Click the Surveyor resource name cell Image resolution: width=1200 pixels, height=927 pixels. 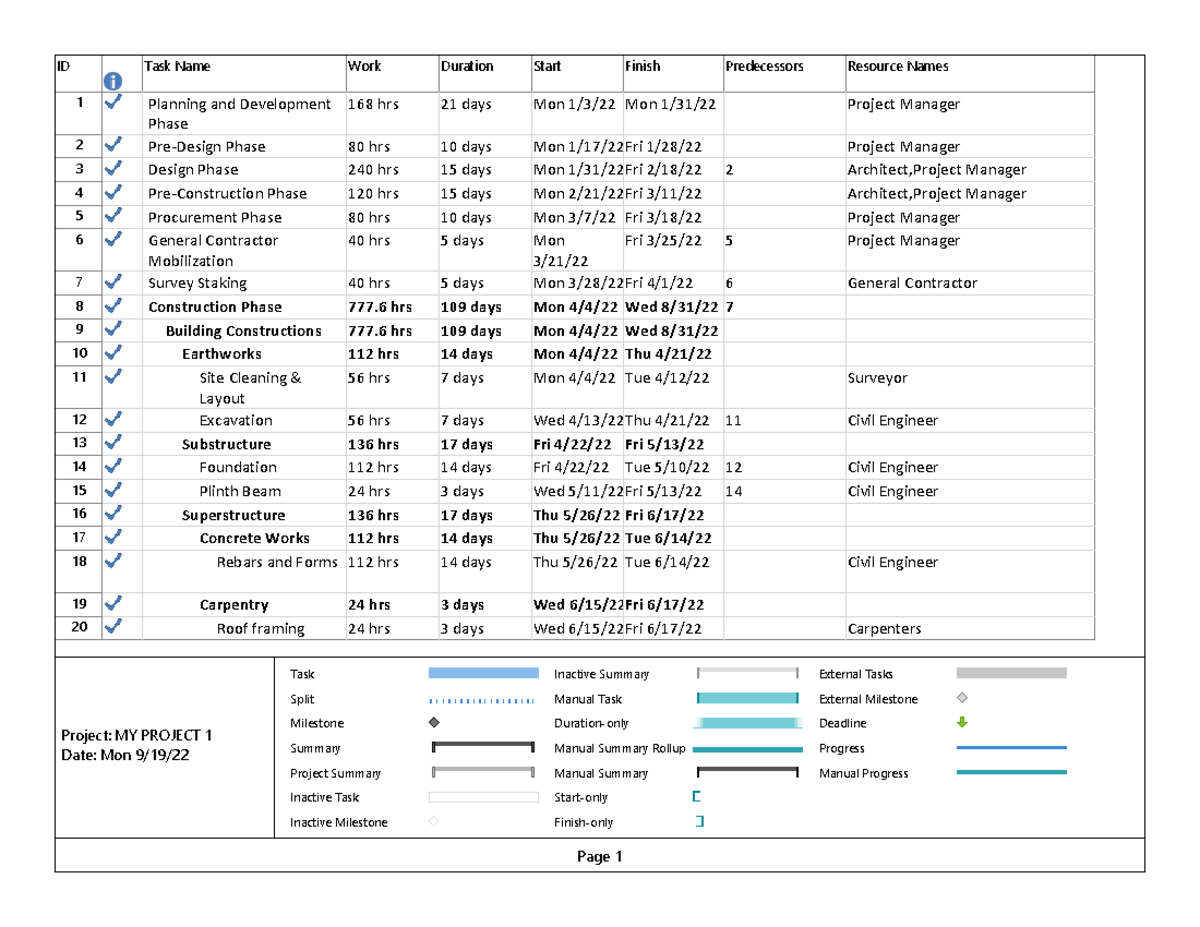point(877,378)
